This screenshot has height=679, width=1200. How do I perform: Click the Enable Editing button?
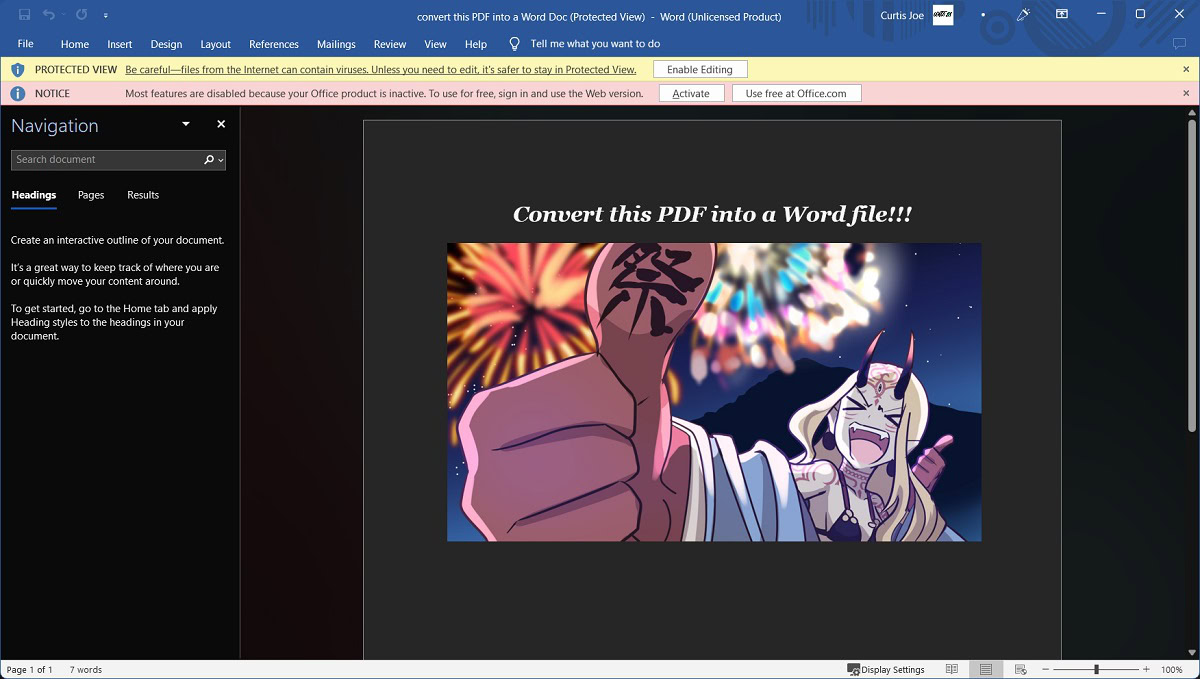tap(700, 70)
